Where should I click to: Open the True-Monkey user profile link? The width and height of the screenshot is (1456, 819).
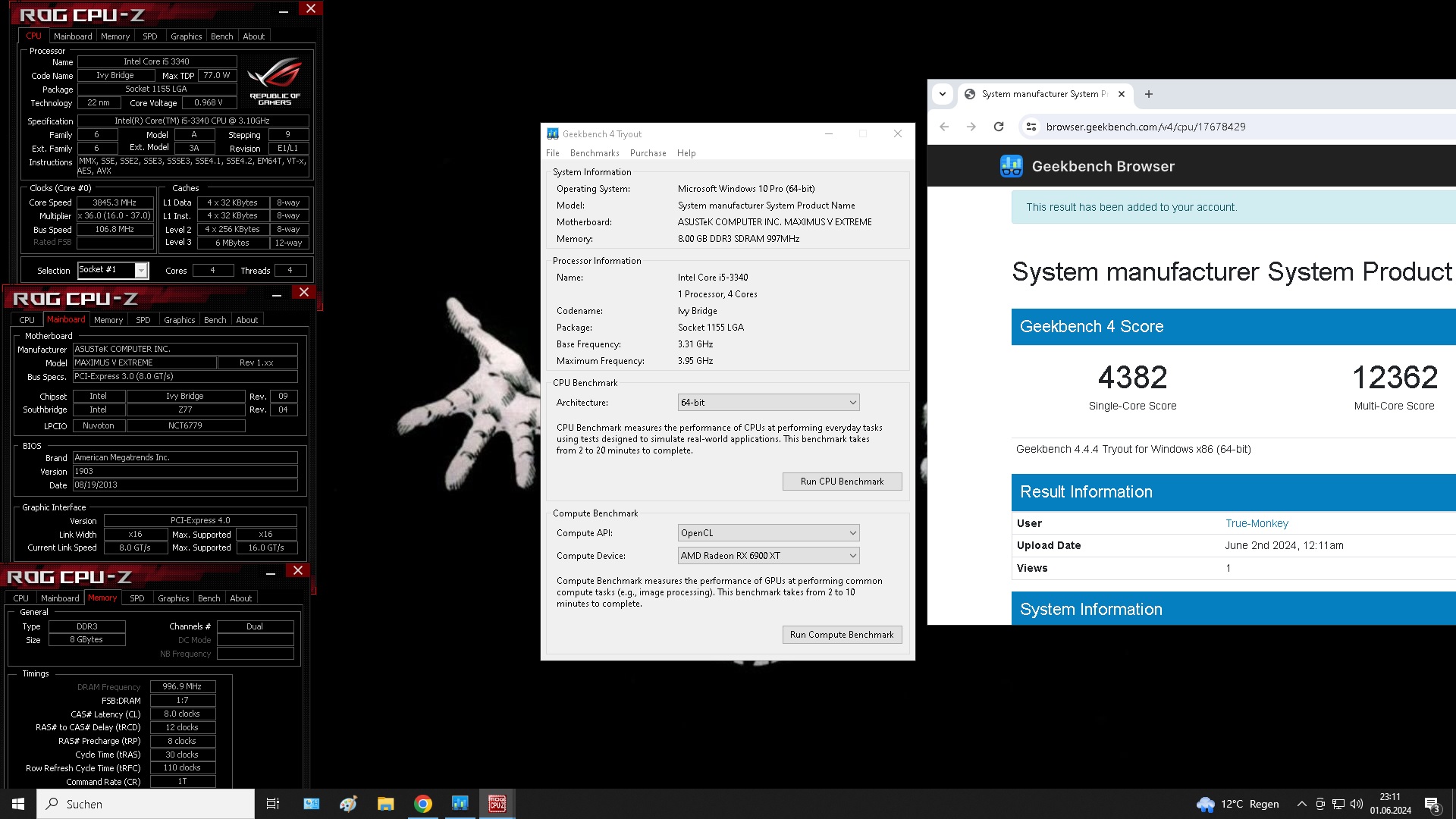point(1257,523)
